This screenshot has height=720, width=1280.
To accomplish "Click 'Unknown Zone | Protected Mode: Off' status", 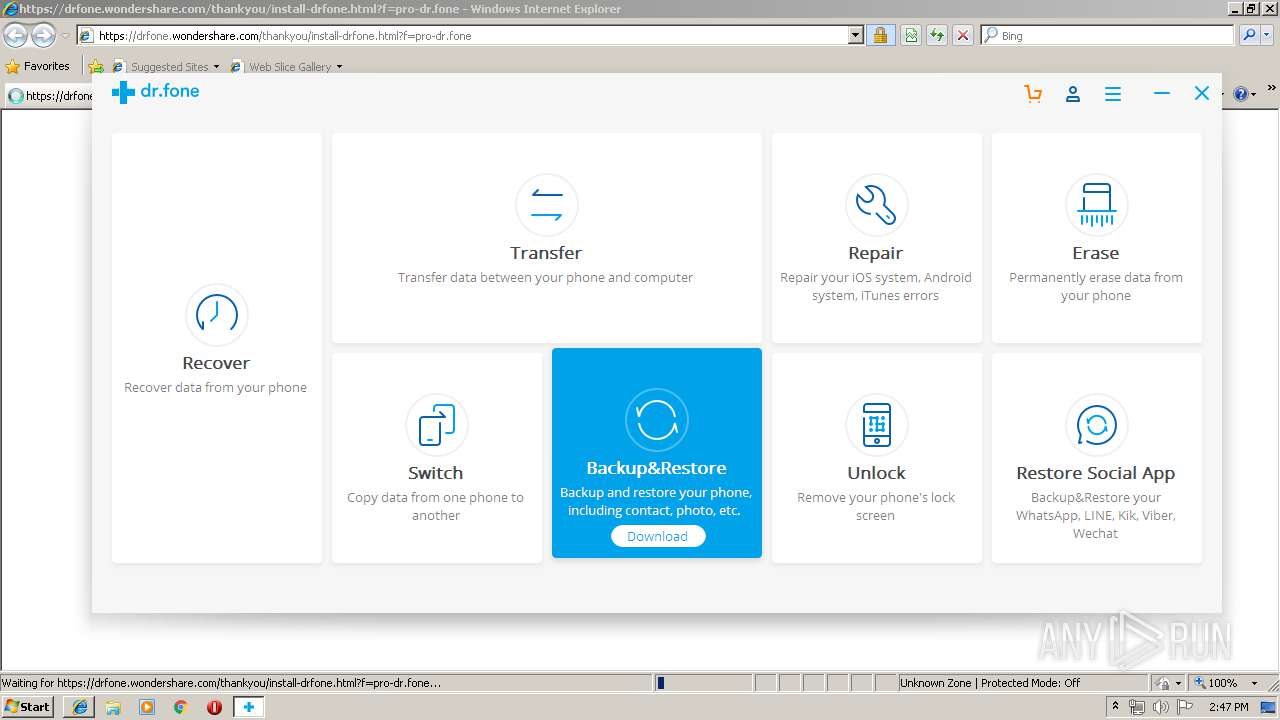I will pyautogui.click(x=990, y=683).
